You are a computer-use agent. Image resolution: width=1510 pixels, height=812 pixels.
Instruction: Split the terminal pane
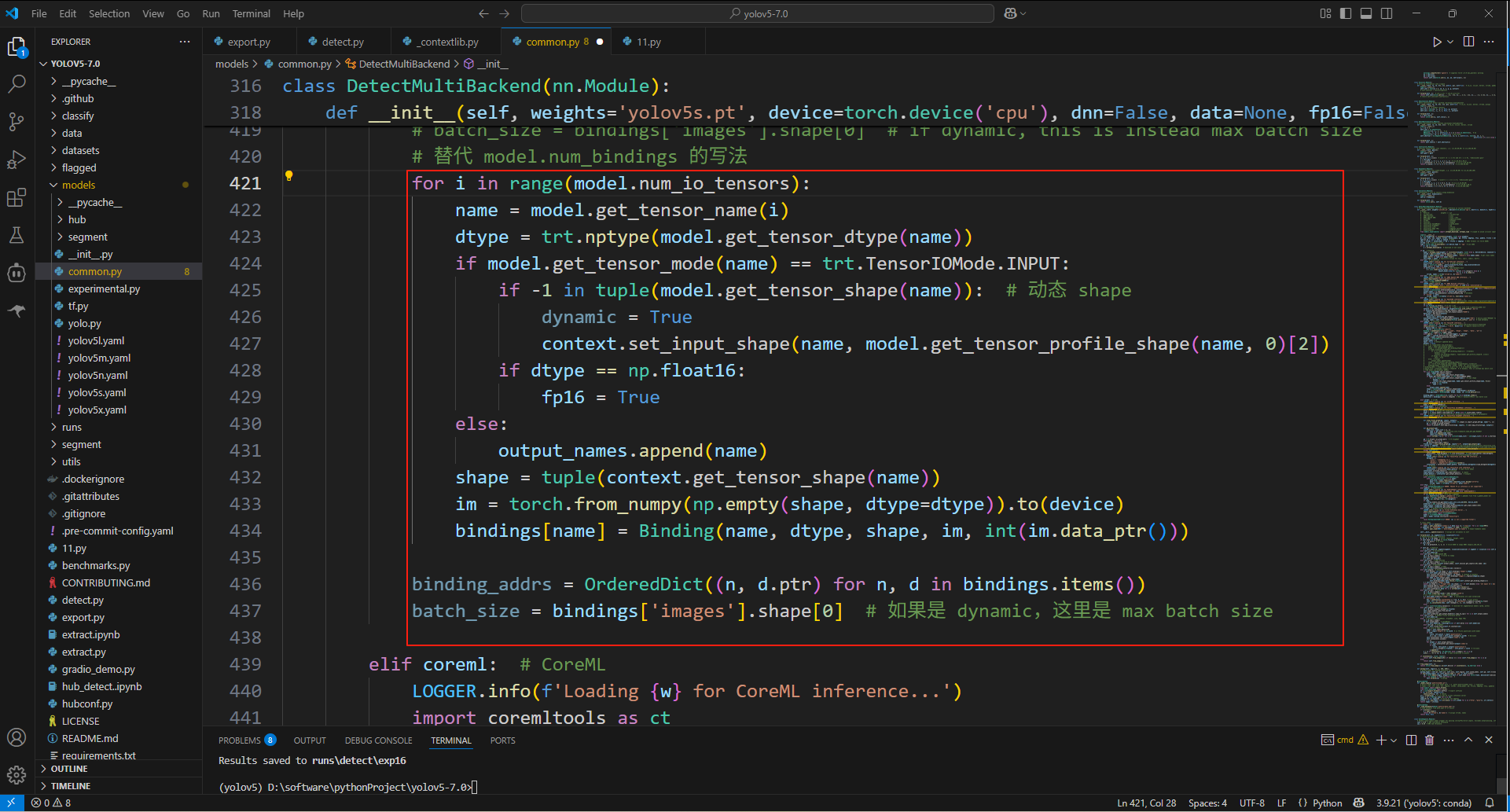pos(1410,740)
